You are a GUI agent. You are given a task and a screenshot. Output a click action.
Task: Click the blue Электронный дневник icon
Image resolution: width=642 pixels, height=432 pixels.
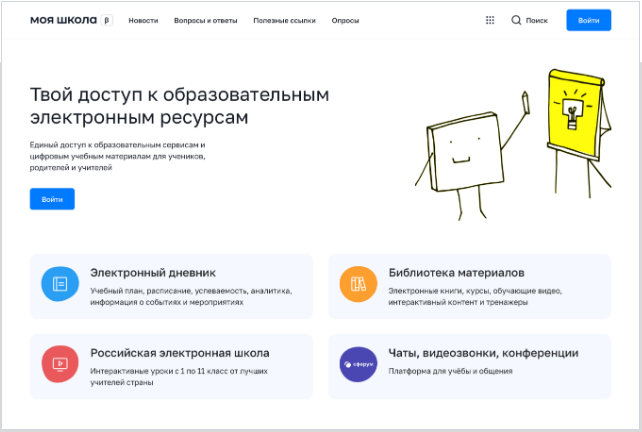point(60,284)
